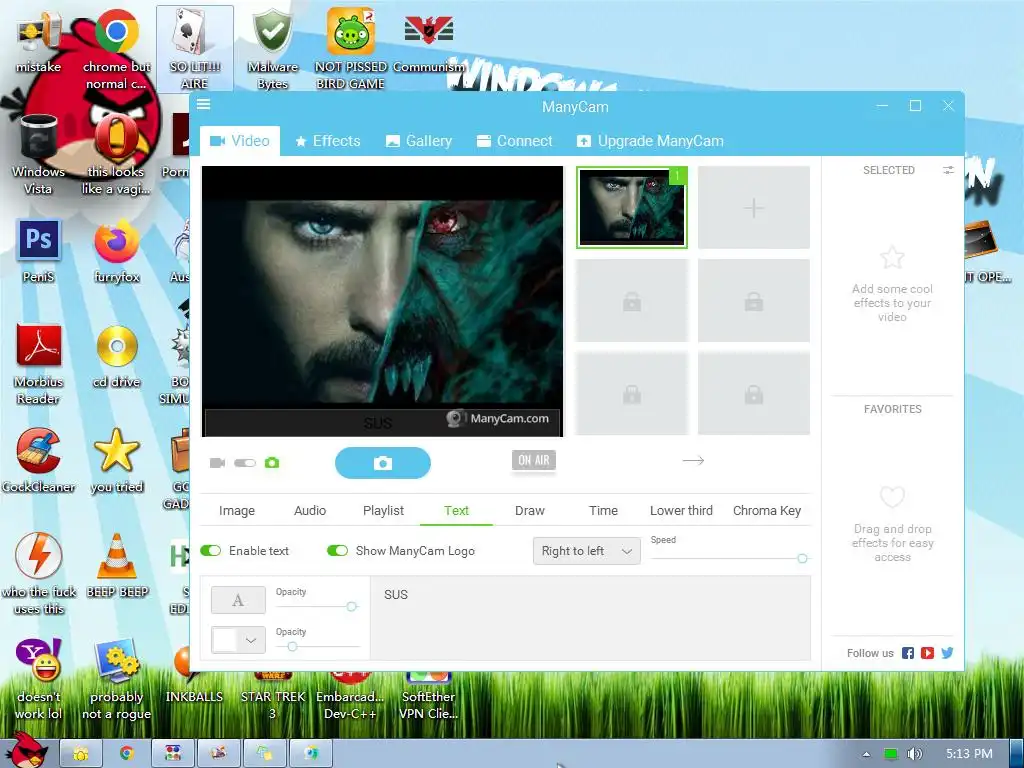Open the font settings A button

click(x=238, y=600)
